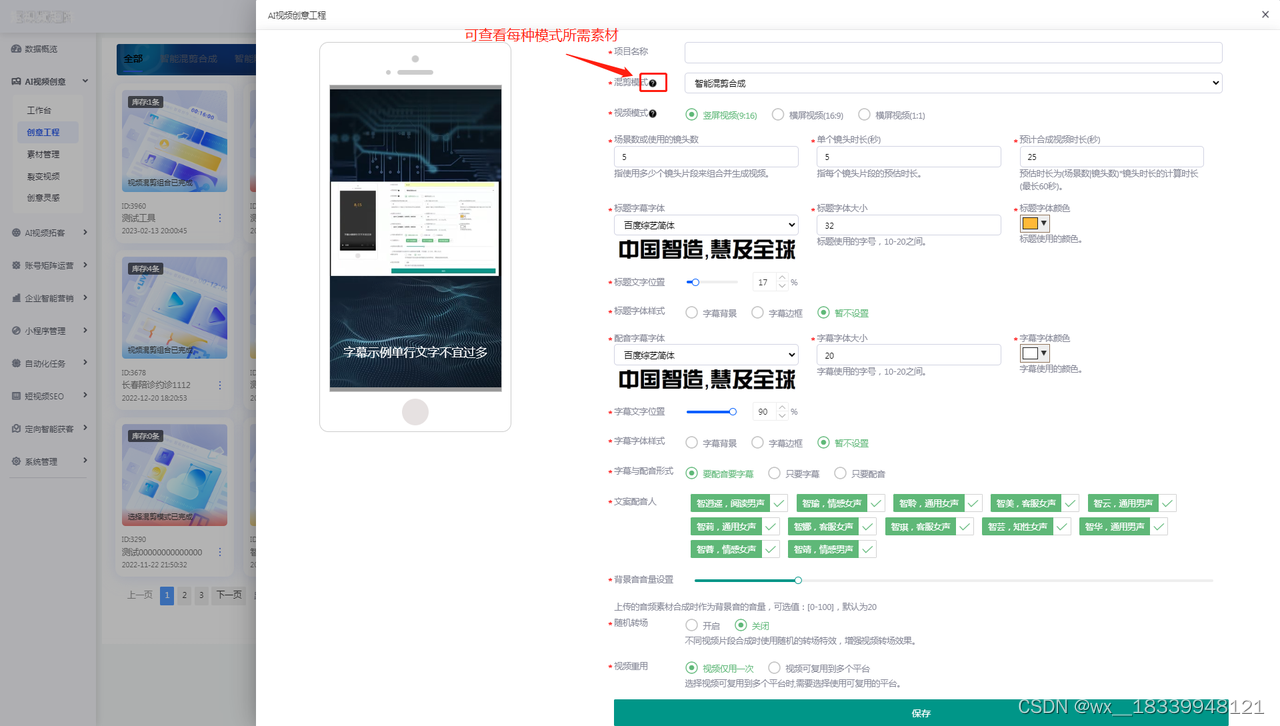Open 裂变视频 in the sidebar submenu

pyautogui.click(x=43, y=176)
